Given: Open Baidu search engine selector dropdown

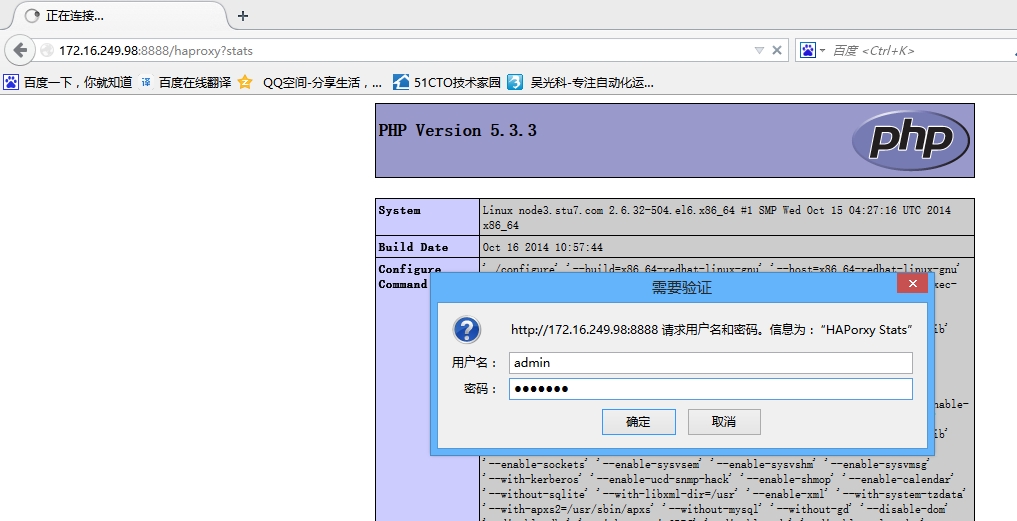Looking at the screenshot, I should (811, 50).
